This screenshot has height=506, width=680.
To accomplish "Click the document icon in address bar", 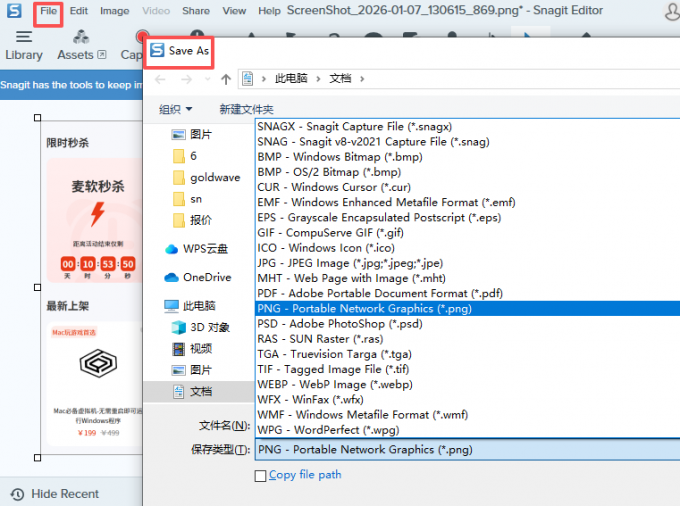I will point(248,79).
